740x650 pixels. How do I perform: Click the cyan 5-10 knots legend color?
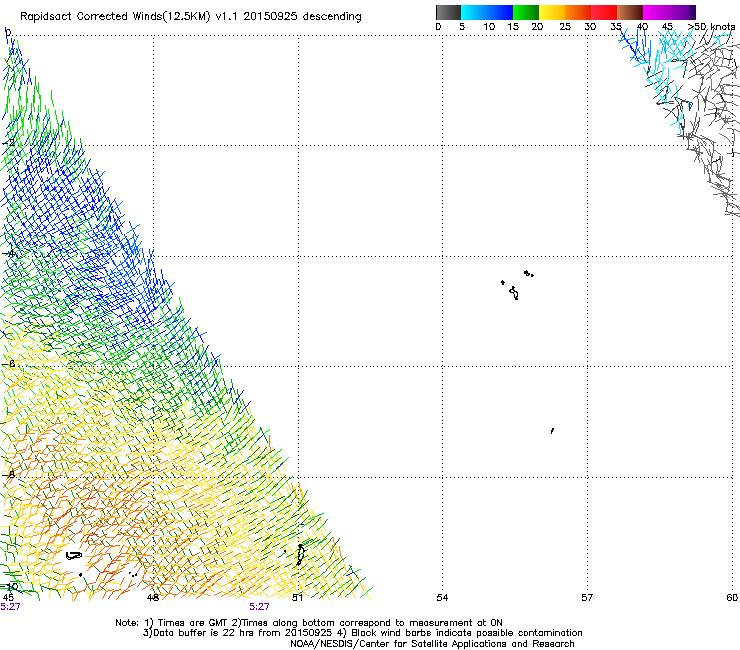click(x=474, y=12)
